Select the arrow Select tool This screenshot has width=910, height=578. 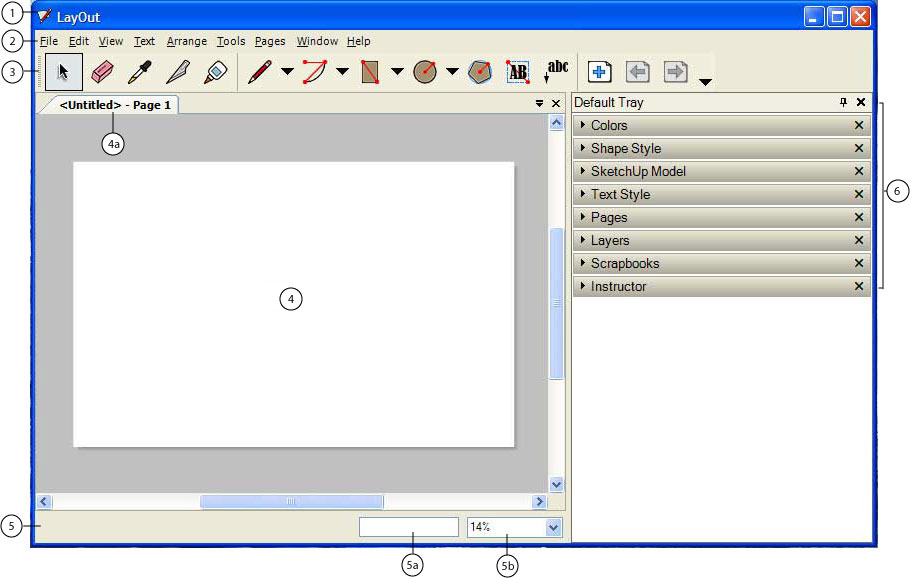[x=64, y=72]
